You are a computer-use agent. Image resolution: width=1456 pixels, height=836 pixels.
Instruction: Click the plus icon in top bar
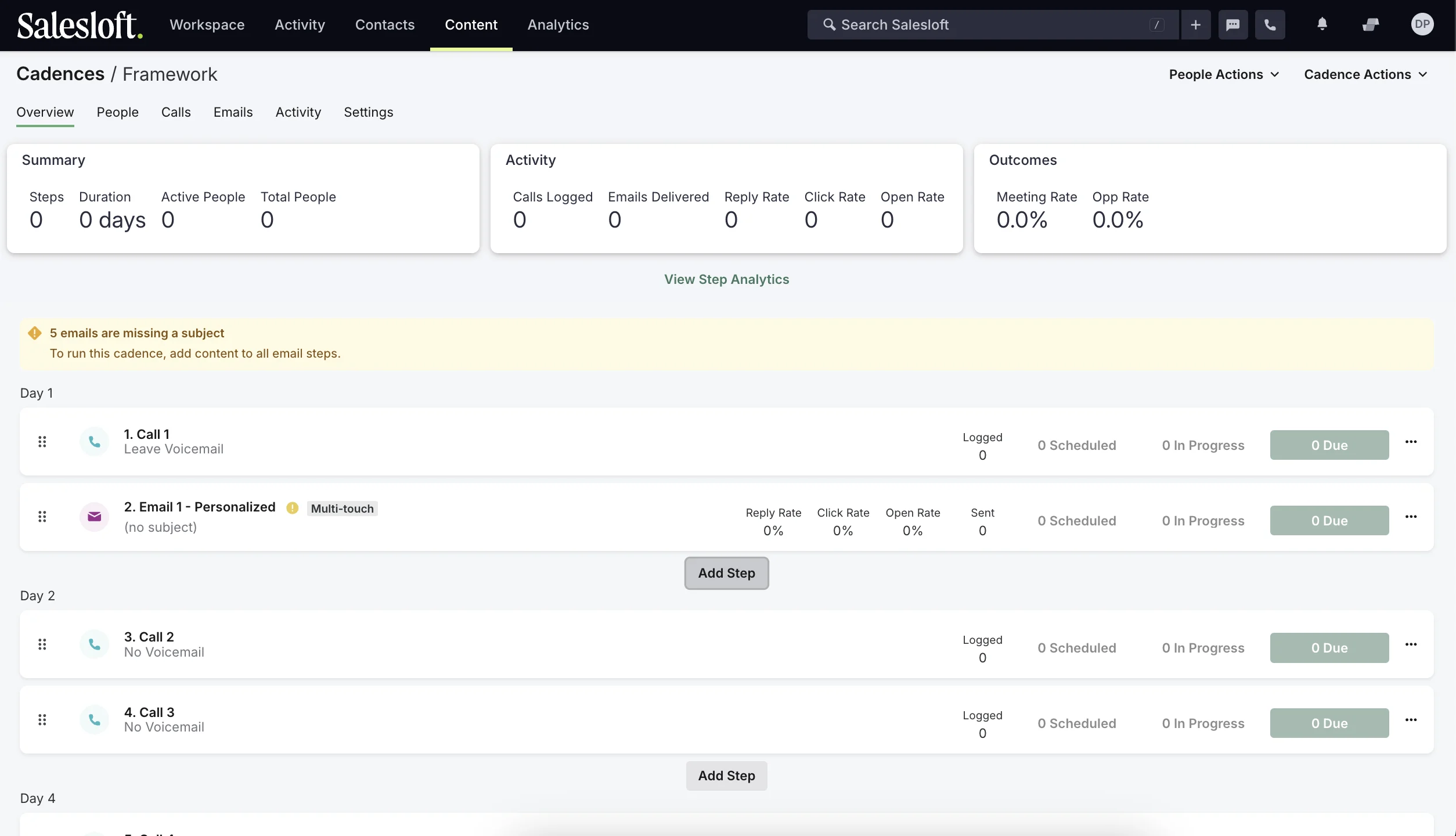(x=1195, y=24)
